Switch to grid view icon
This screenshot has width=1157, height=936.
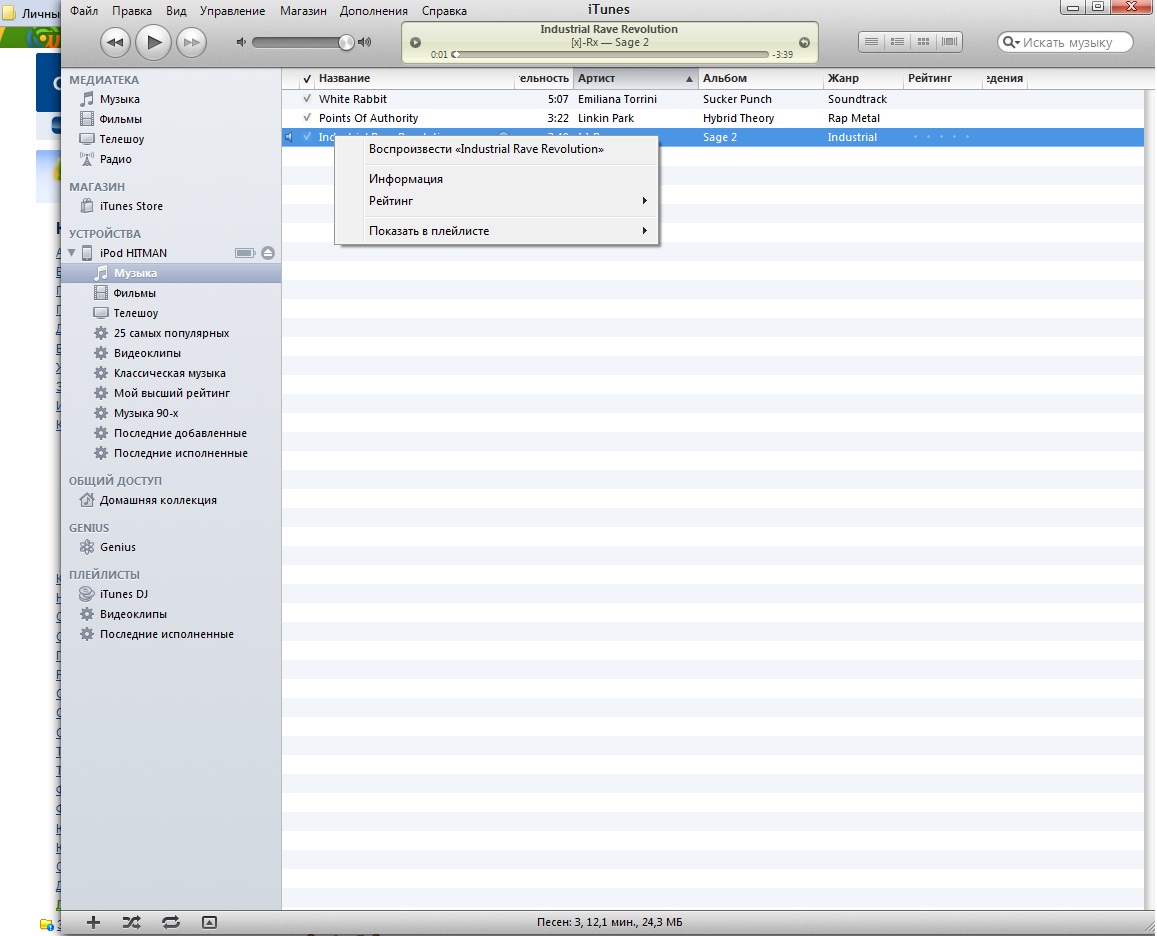point(923,42)
